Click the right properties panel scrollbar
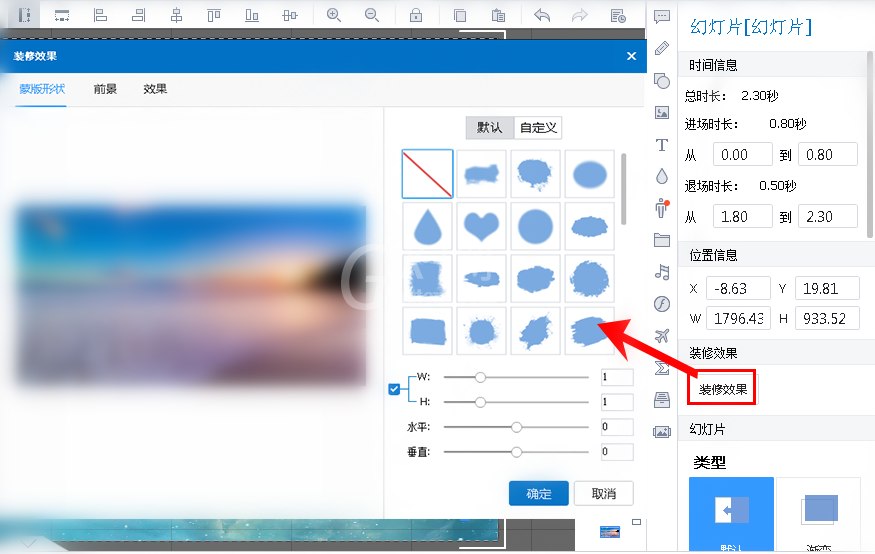 click(x=869, y=145)
